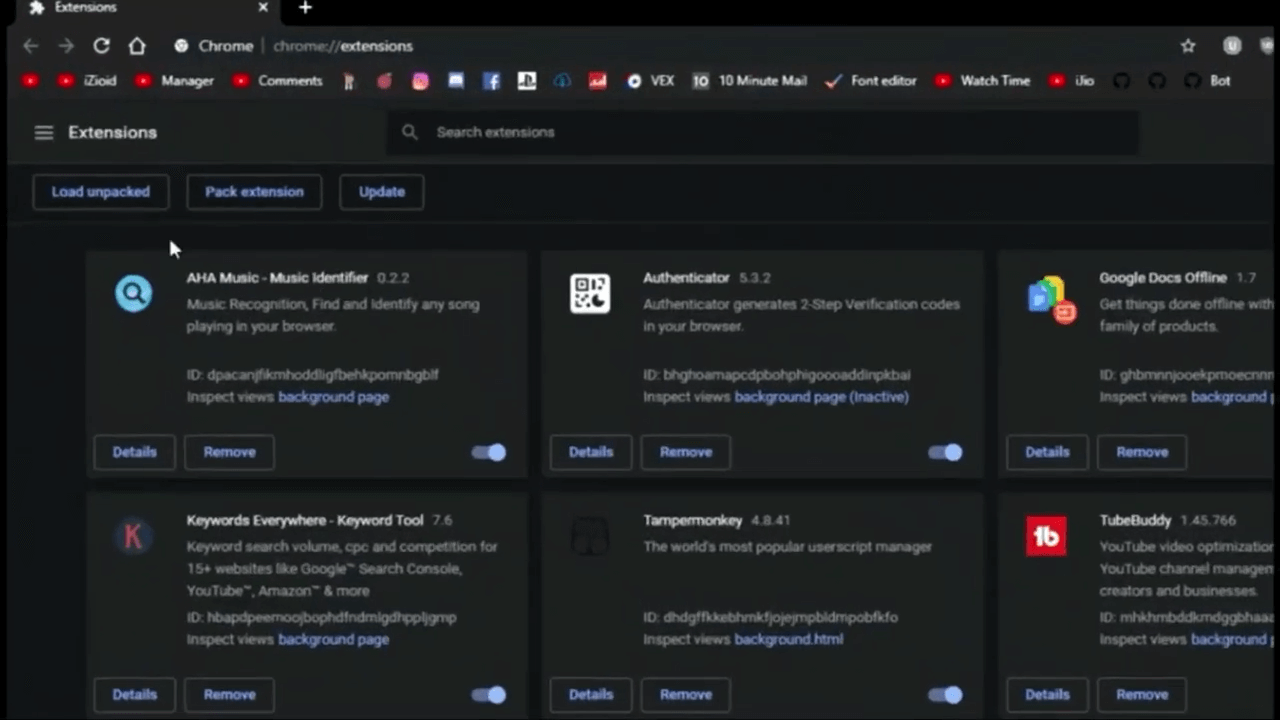Open the PlayStation bookmark icon
Screen dimensions: 1280x720
527,81
